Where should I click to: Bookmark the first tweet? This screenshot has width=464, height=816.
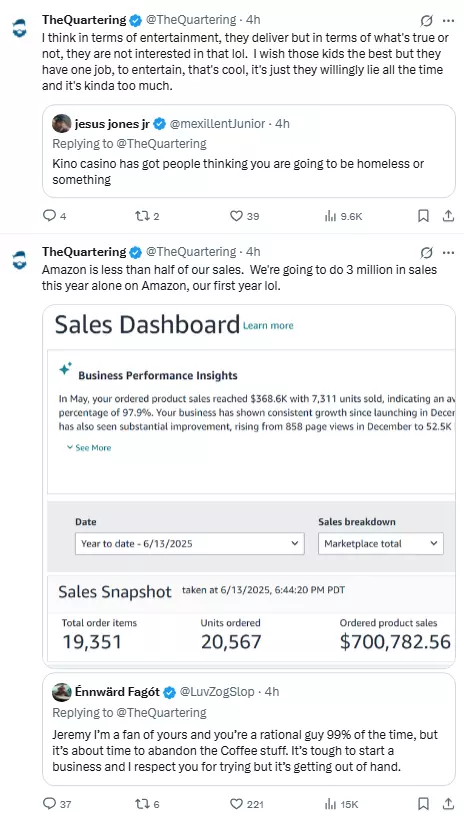(423, 216)
